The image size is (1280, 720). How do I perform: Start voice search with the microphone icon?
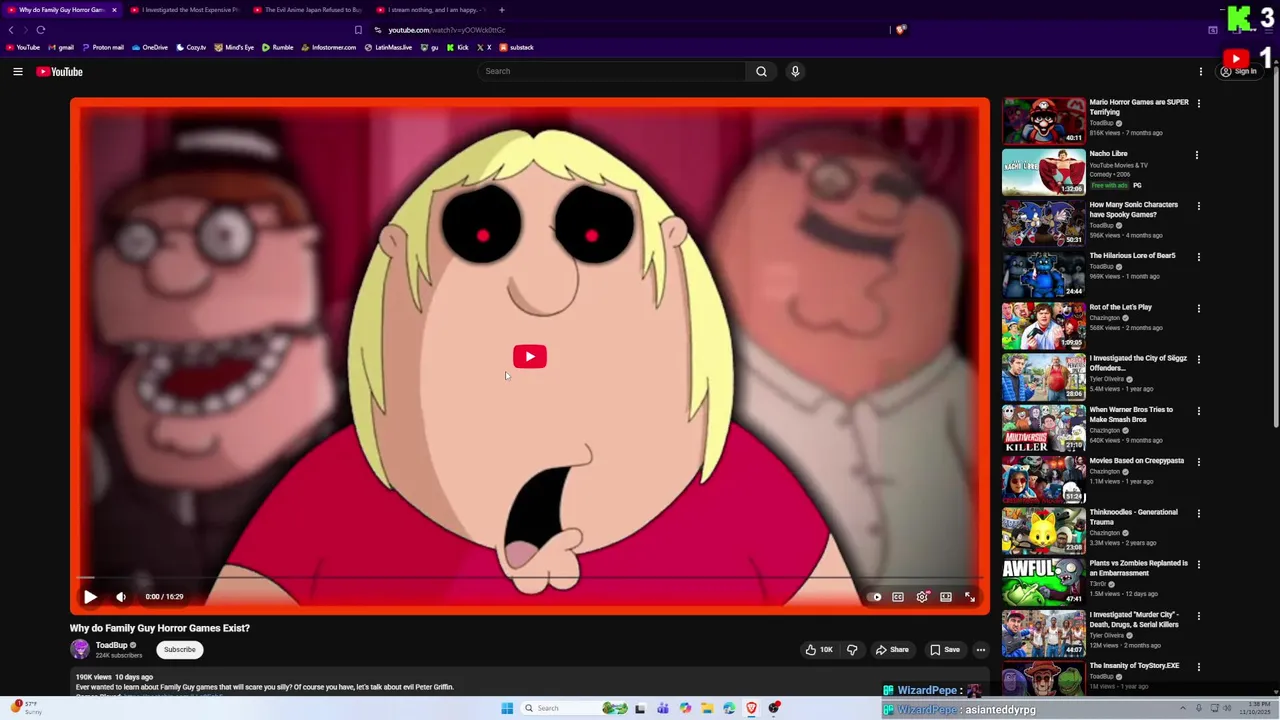coord(795,71)
